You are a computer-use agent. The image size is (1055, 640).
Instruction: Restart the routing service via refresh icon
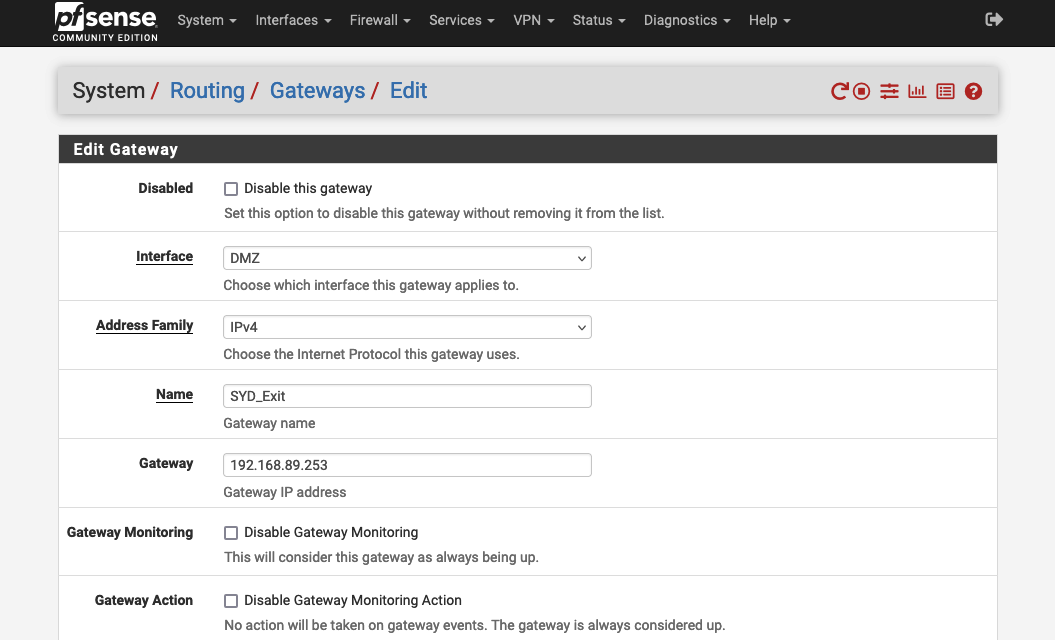[x=838, y=91]
